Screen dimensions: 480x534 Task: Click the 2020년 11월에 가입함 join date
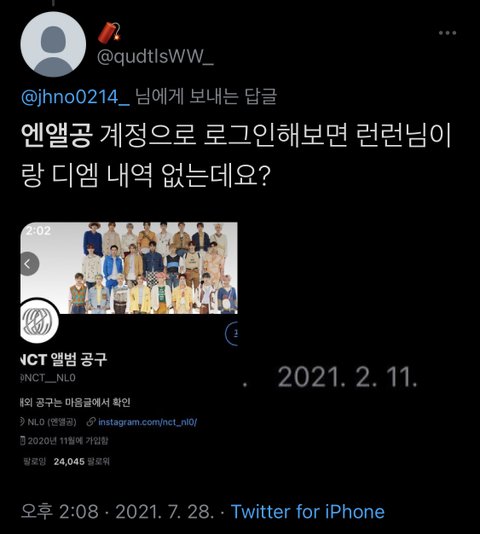coord(64,441)
